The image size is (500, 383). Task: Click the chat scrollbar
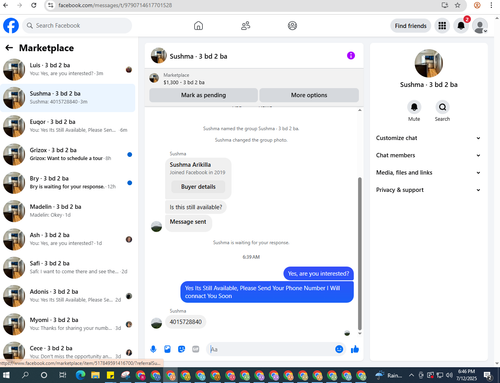tap(360, 253)
